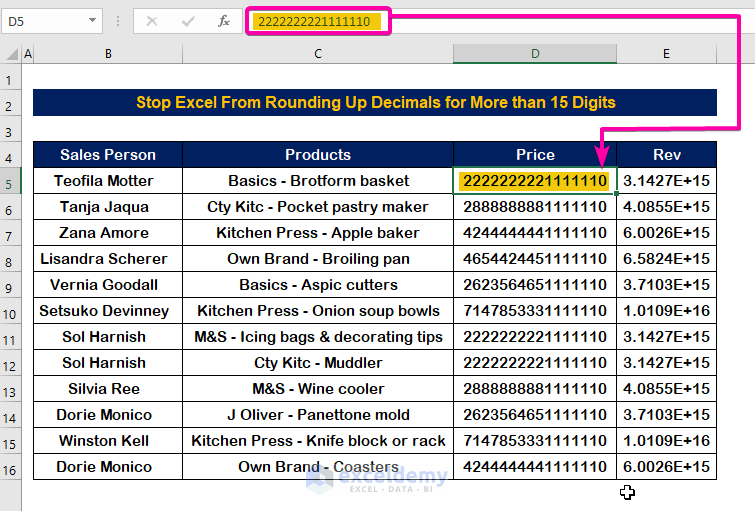This screenshot has width=755, height=511.
Task: Select Rev cell in Teofila Motter row
Action: pyautogui.click(x=666, y=181)
